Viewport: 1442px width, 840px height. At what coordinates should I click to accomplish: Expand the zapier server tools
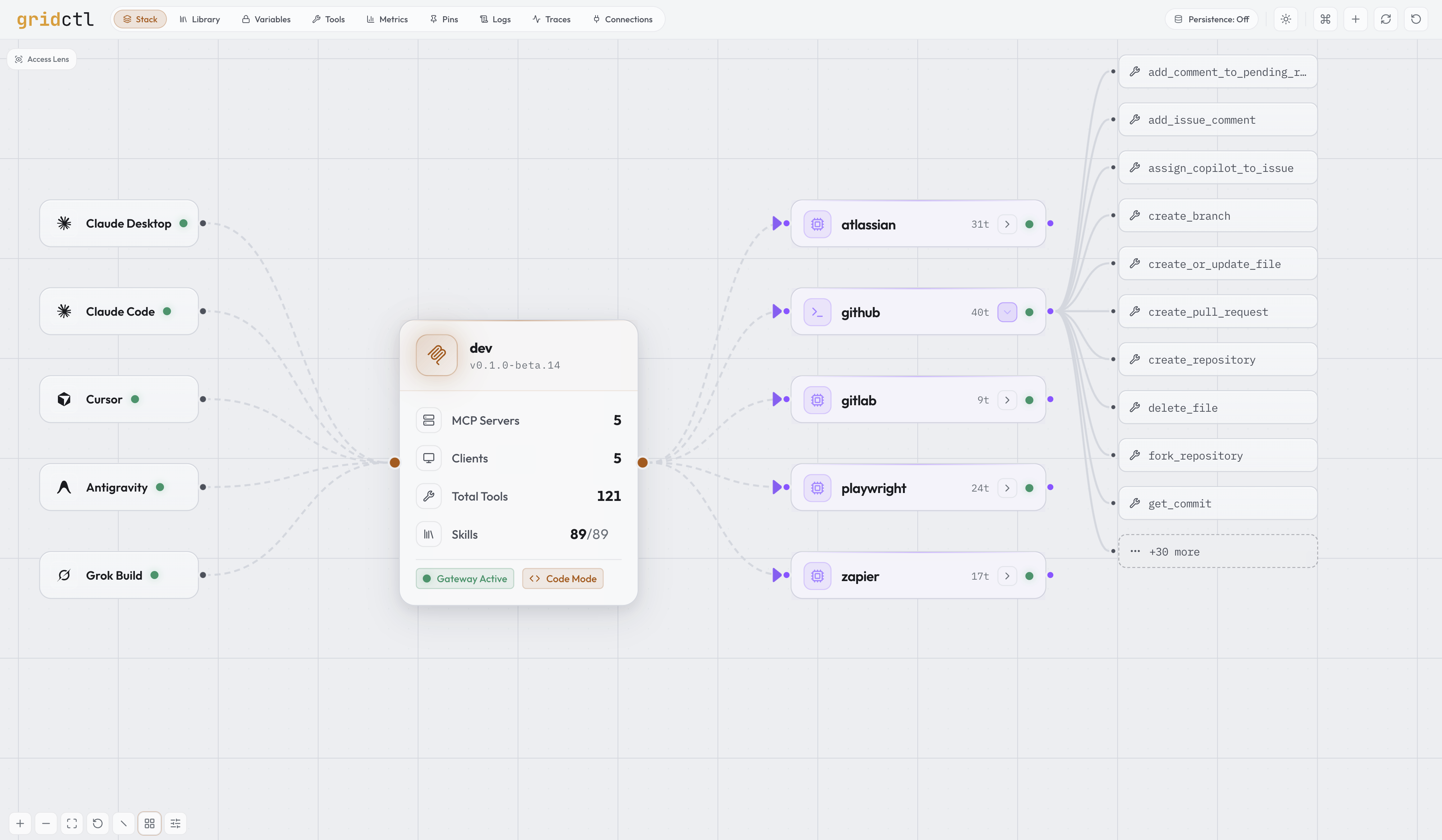pos(1007,576)
